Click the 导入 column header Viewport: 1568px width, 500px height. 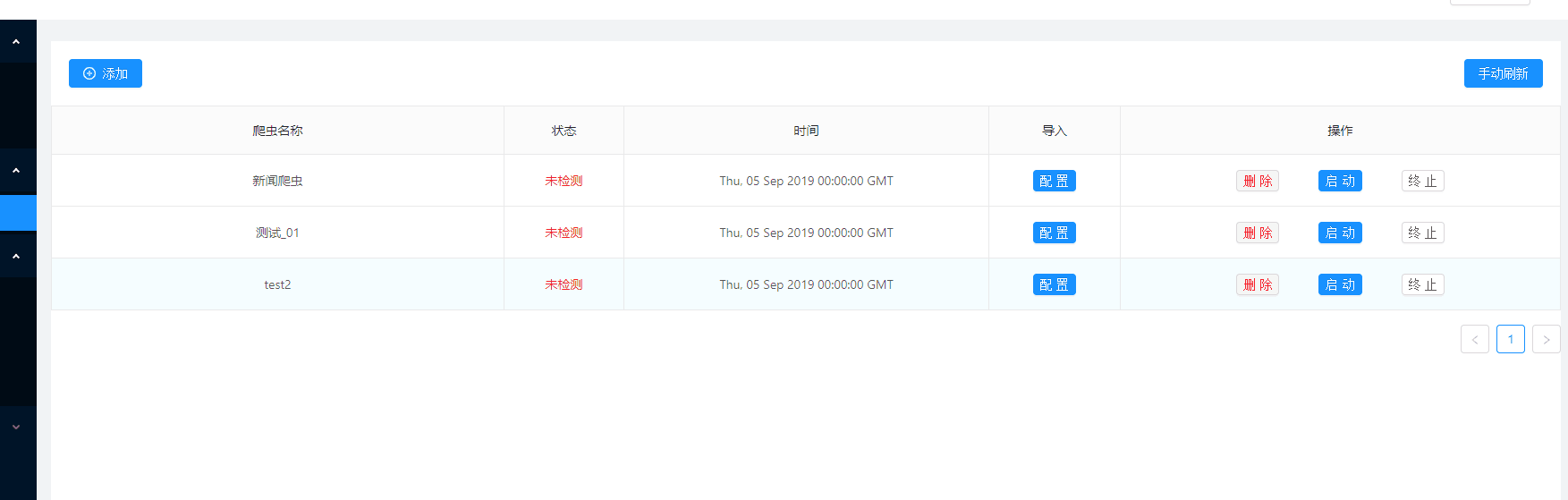pos(1055,131)
